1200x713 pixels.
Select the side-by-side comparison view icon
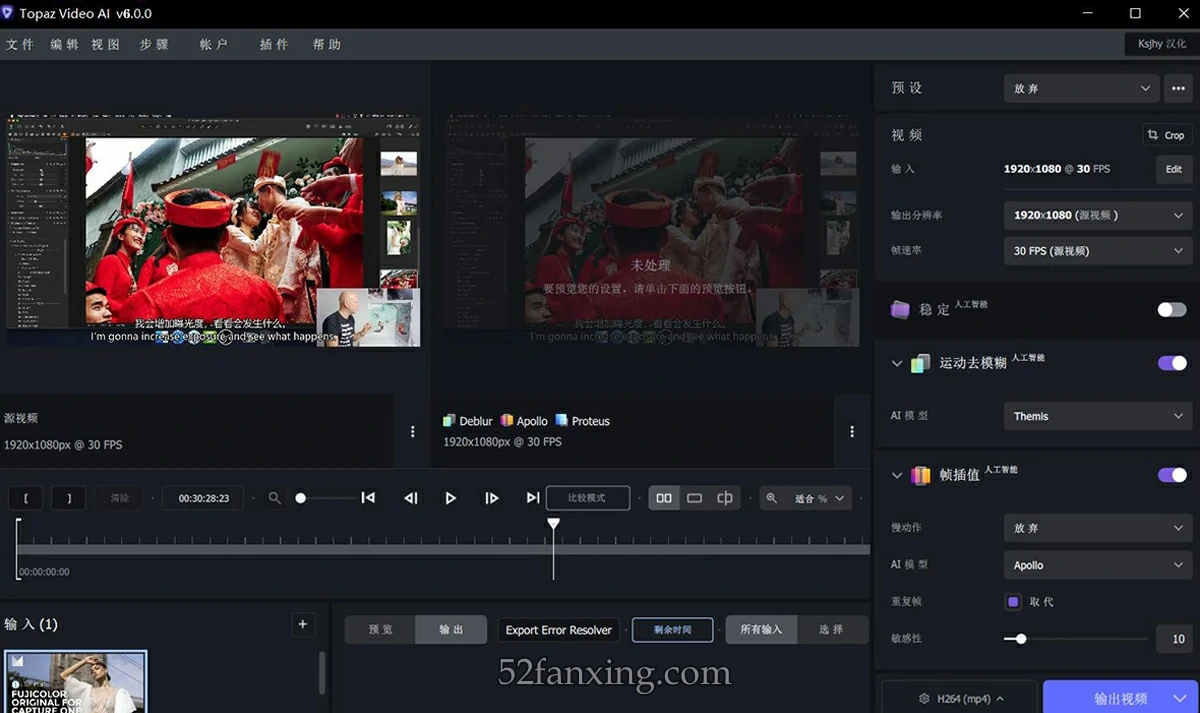click(x=664, y=498)
